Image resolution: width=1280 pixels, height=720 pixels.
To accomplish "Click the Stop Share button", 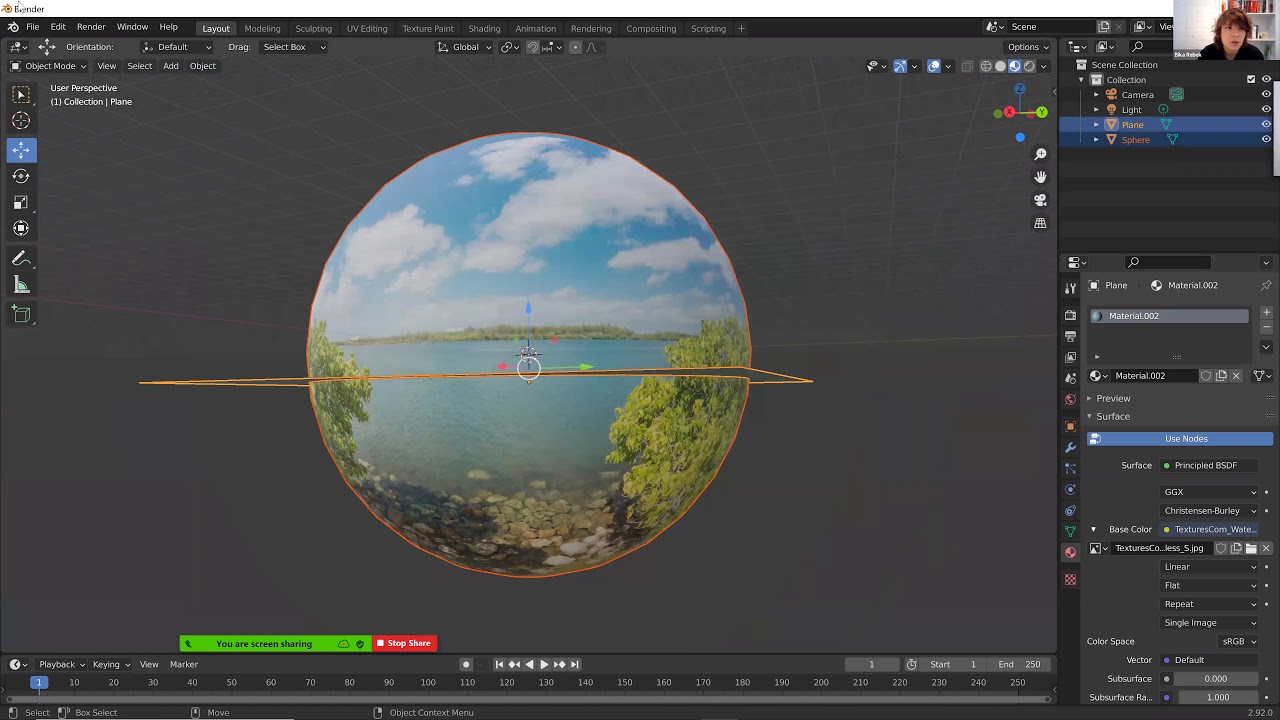I will pos(404,643).
